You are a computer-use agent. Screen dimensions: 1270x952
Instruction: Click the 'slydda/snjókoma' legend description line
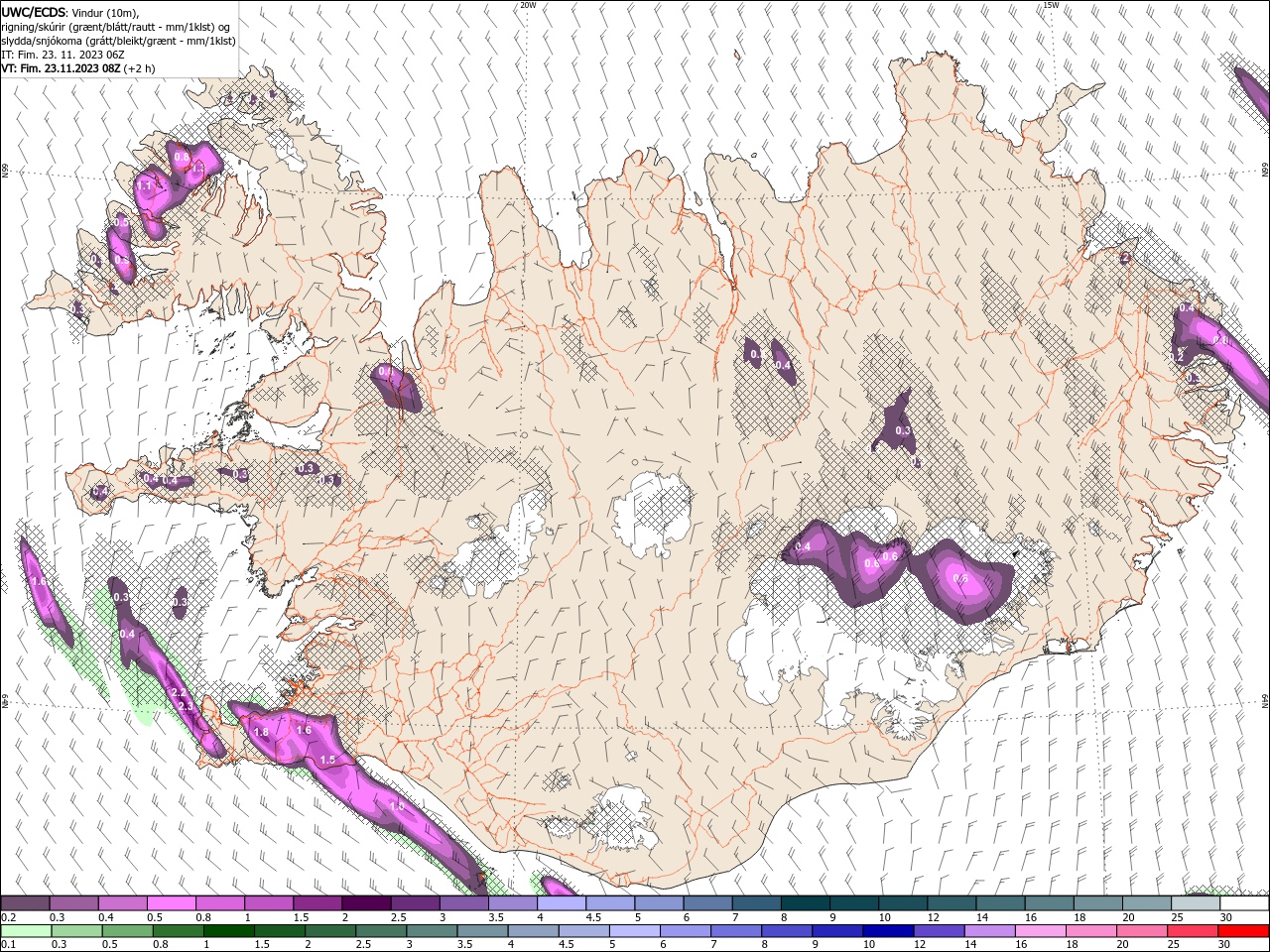tap(118, 41)
